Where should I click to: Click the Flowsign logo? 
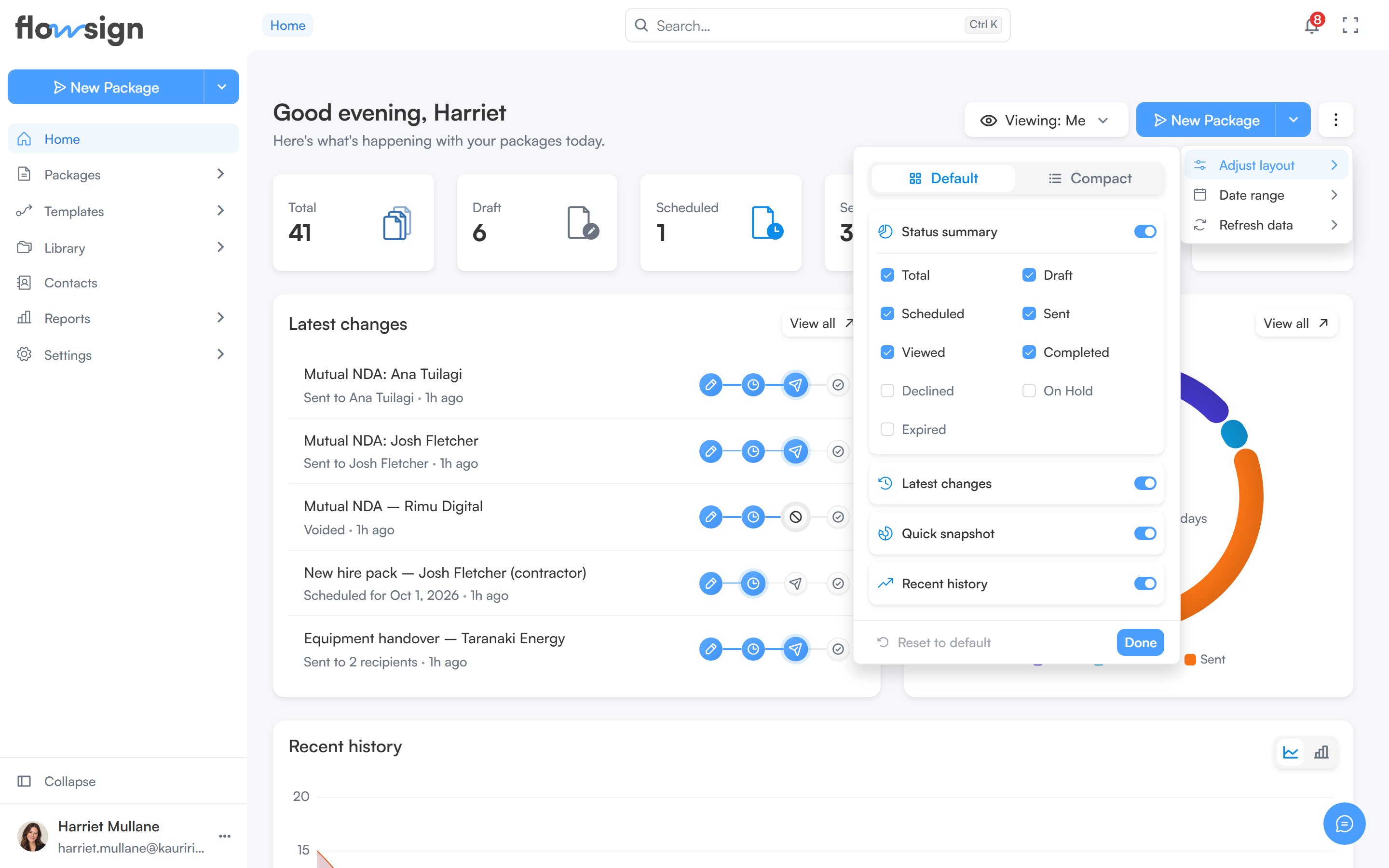[x=79, y=29]
